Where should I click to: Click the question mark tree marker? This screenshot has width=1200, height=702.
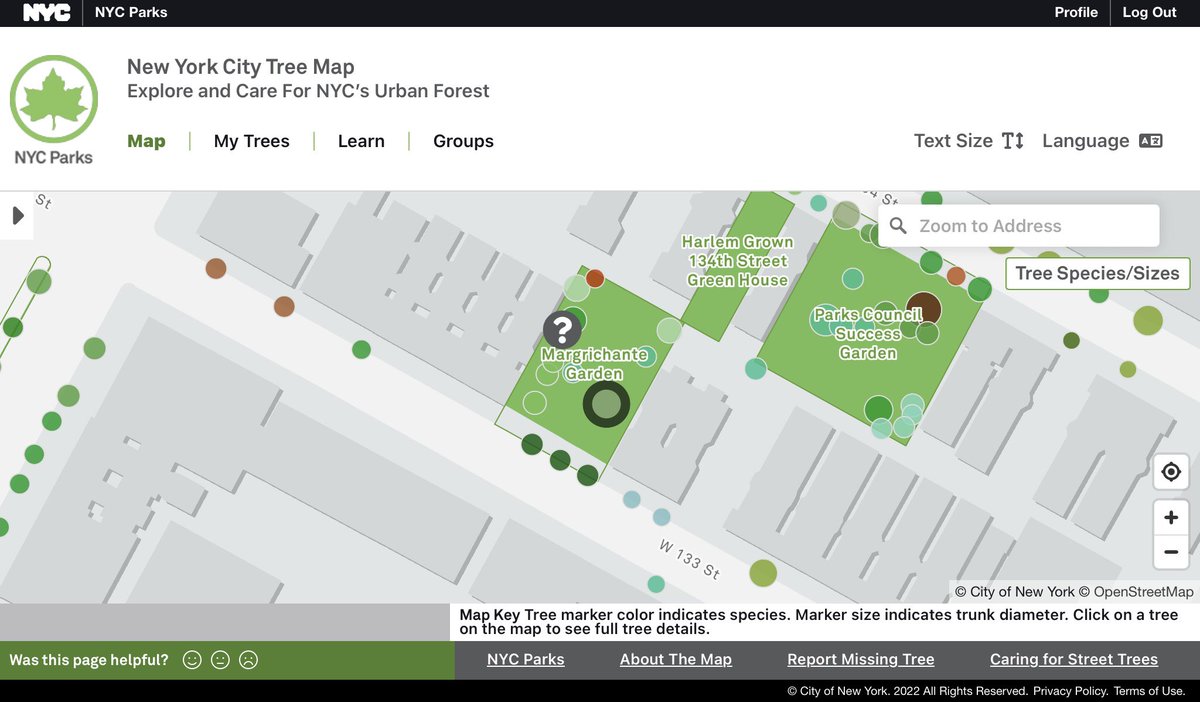click(562, 329)
